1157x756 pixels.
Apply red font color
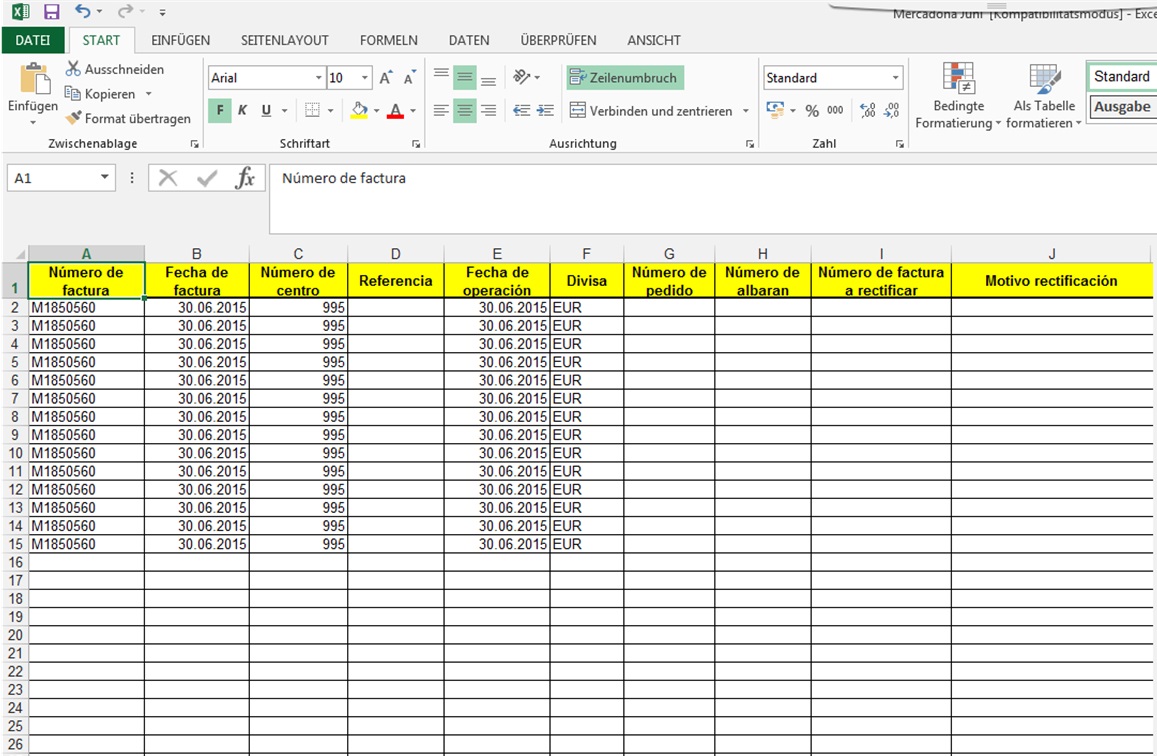(x=396, y=111)
